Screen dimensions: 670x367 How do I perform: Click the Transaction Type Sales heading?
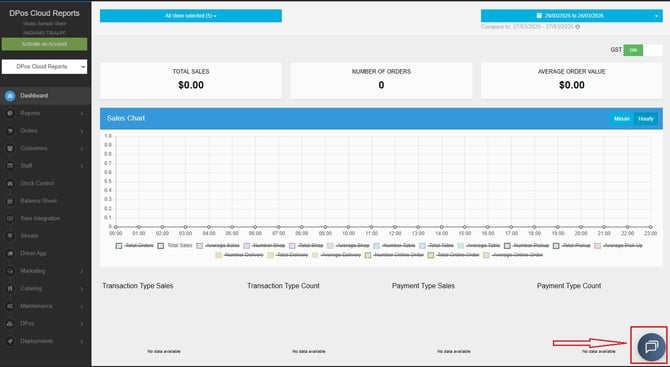tap(138, 286)
